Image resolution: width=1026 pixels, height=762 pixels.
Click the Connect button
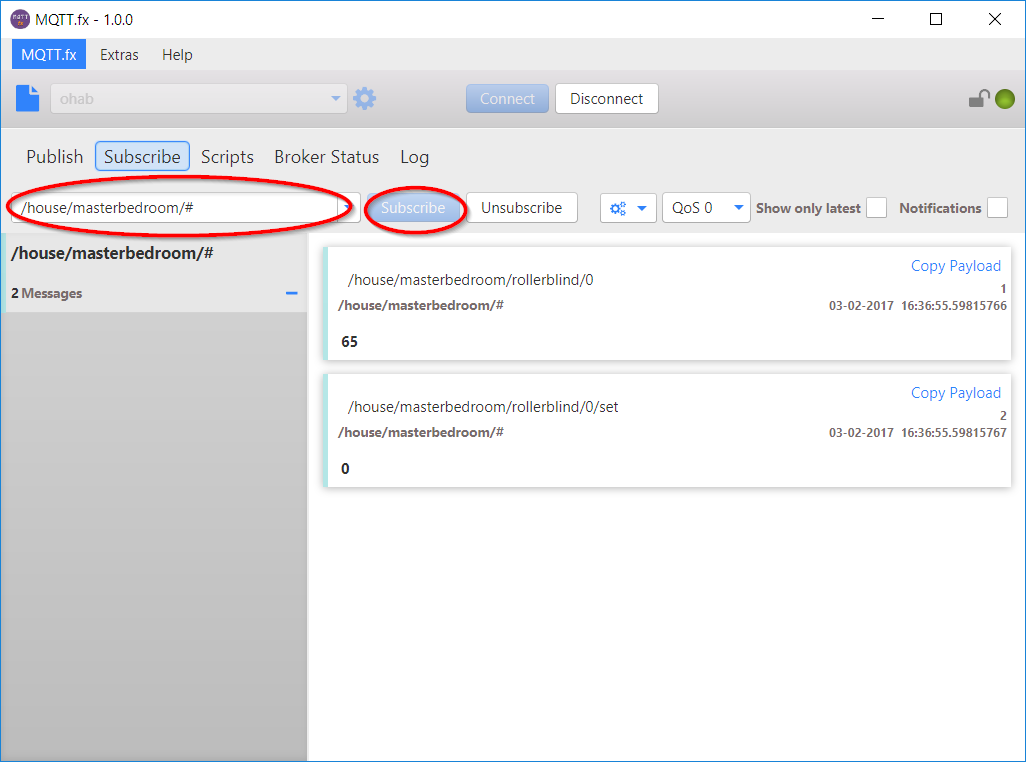click(x=507, y=99)
